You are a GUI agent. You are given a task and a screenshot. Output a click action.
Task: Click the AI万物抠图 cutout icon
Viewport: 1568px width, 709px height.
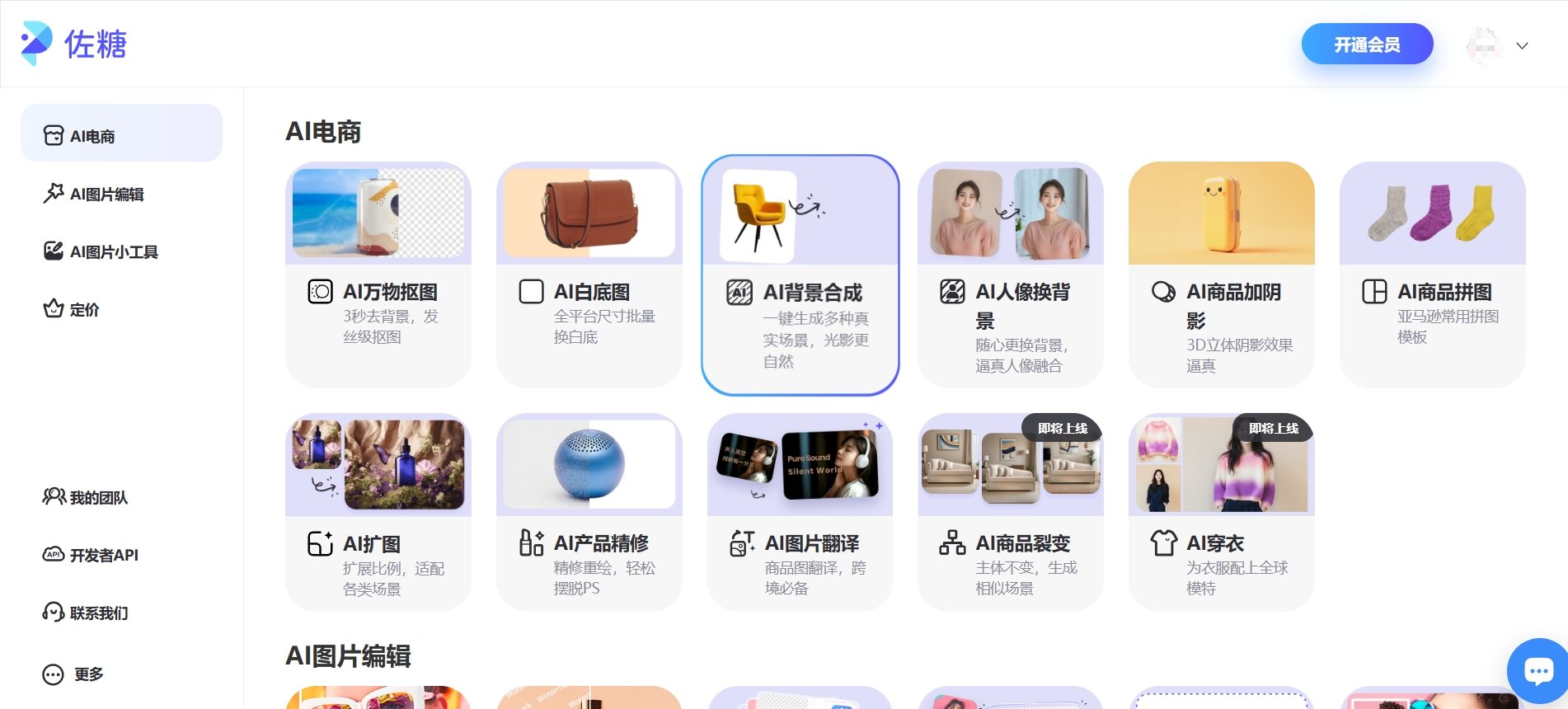pyautogui.click(x=320, y=291)
